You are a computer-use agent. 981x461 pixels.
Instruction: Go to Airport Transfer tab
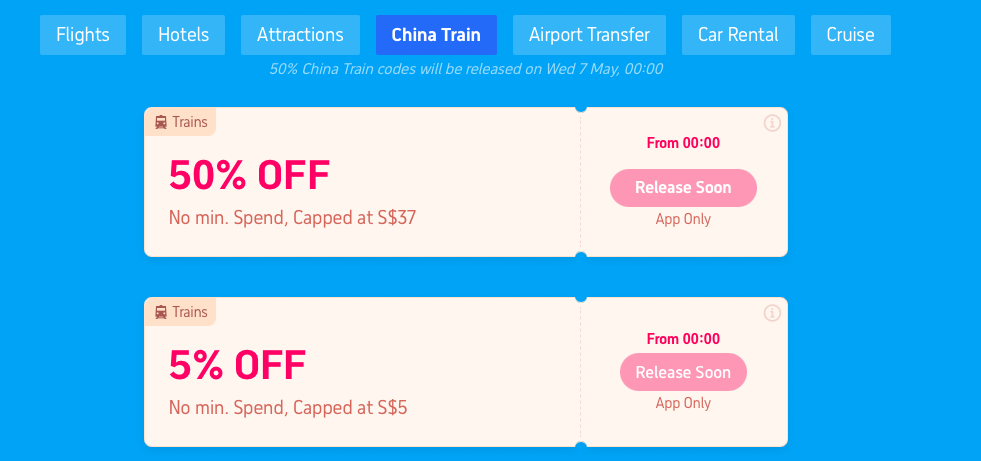pos(589,35)
